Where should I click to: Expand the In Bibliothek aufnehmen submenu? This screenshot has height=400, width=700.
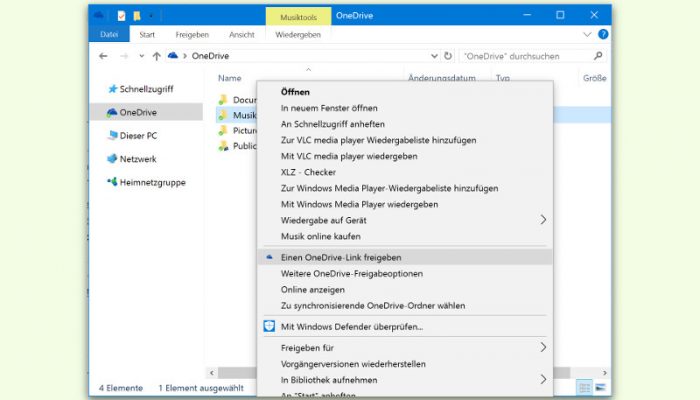(405, 380)
